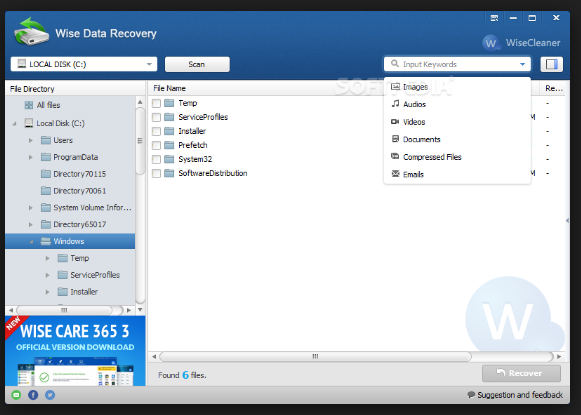581x415 pixels.
Task: Click the SoftwareDistribution folder icon
Action: 169,173
